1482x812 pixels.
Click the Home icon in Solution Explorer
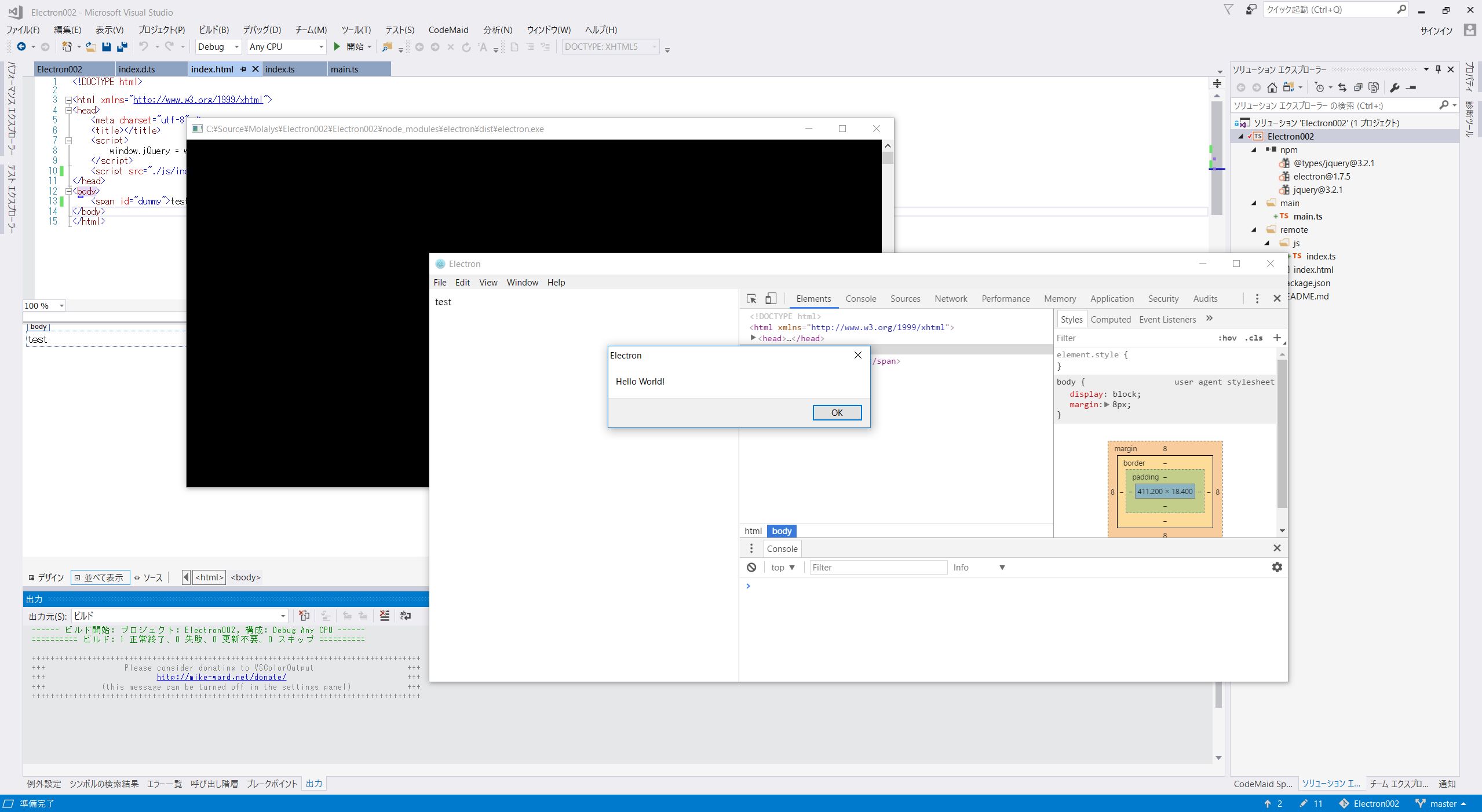coord(1272,87)
